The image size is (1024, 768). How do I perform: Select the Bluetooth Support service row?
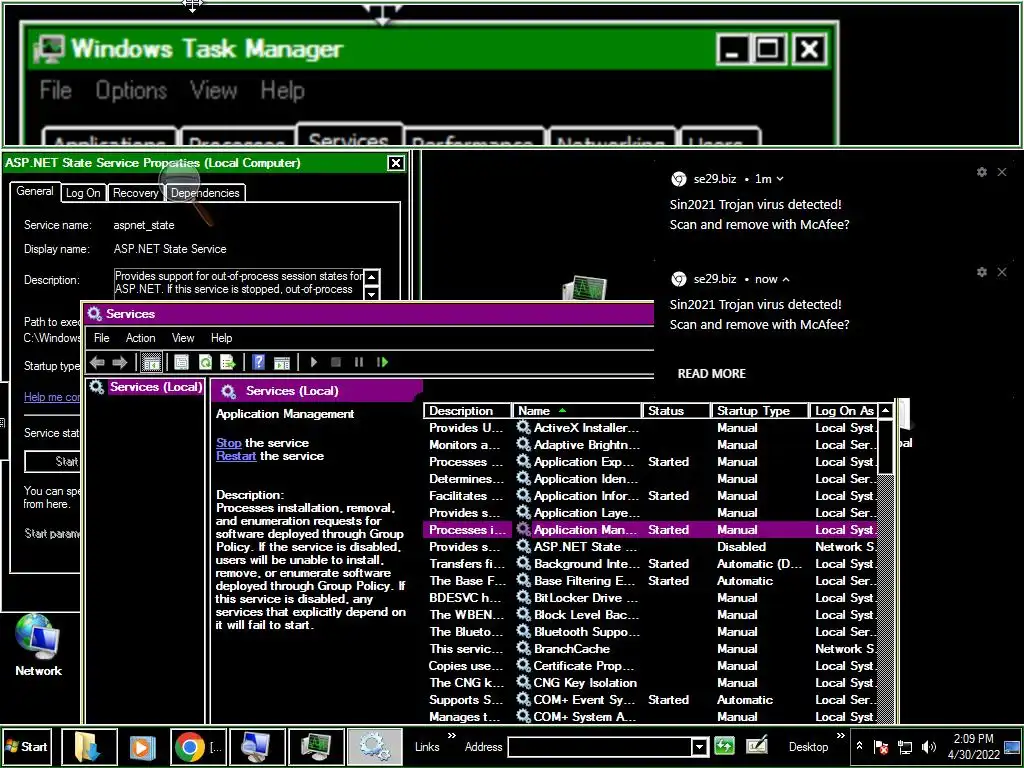click(650, 632)
